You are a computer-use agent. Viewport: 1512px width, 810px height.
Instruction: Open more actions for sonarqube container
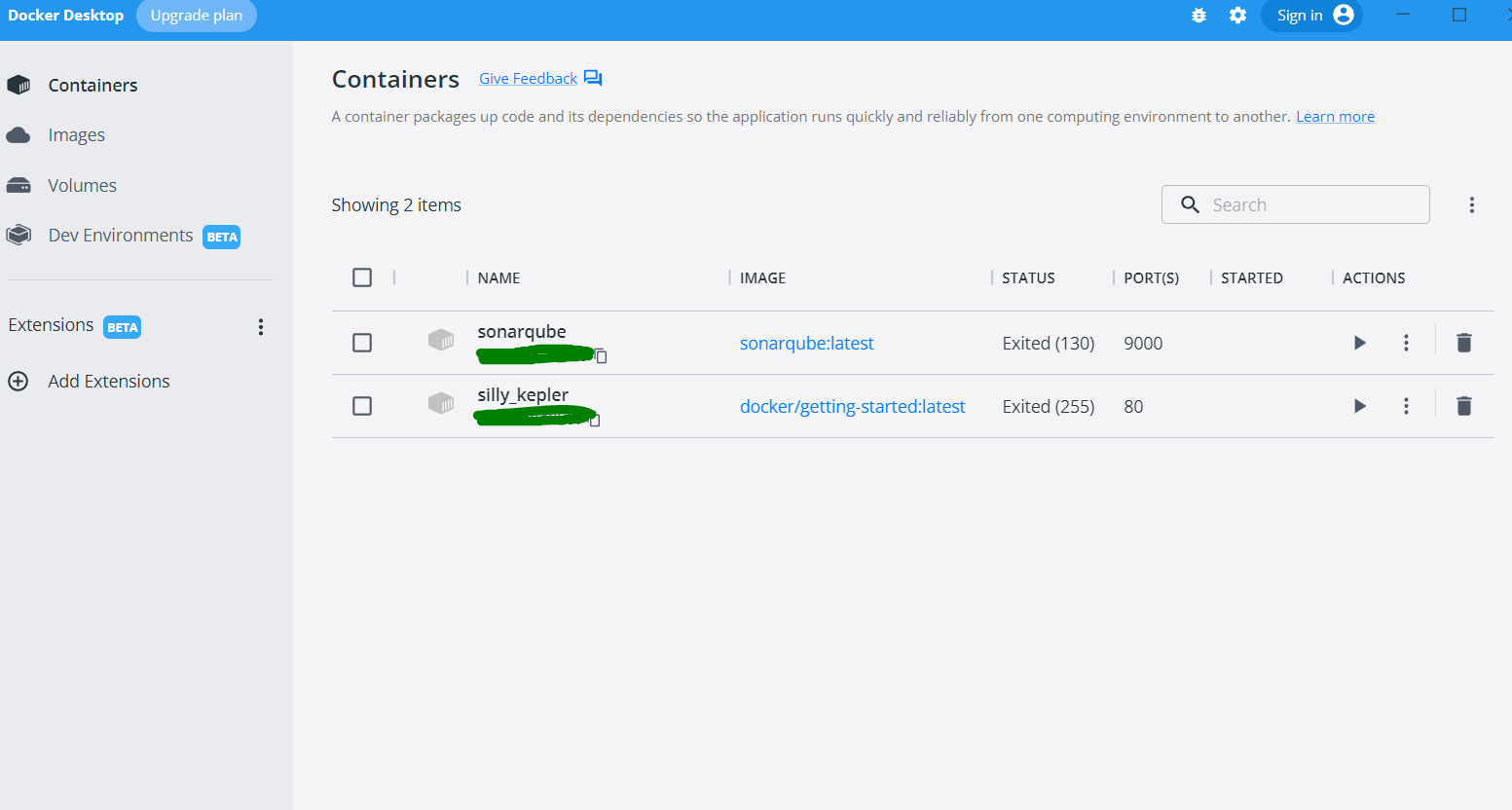click(x=1406, y=343)
